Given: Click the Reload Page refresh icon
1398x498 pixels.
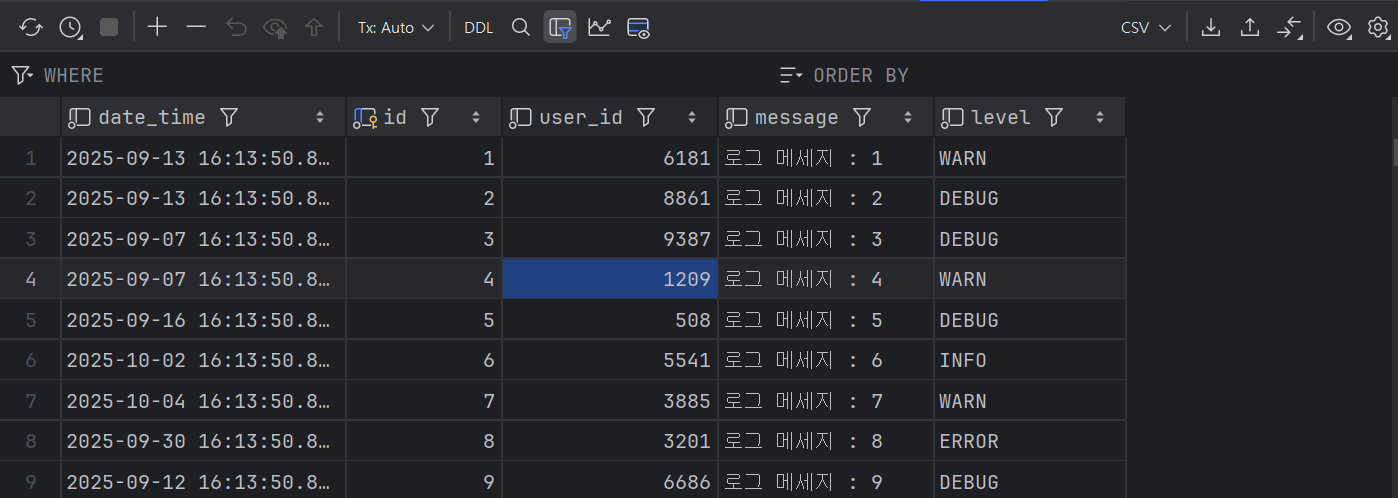Looking at the screenshot, I should pos(31,28).
